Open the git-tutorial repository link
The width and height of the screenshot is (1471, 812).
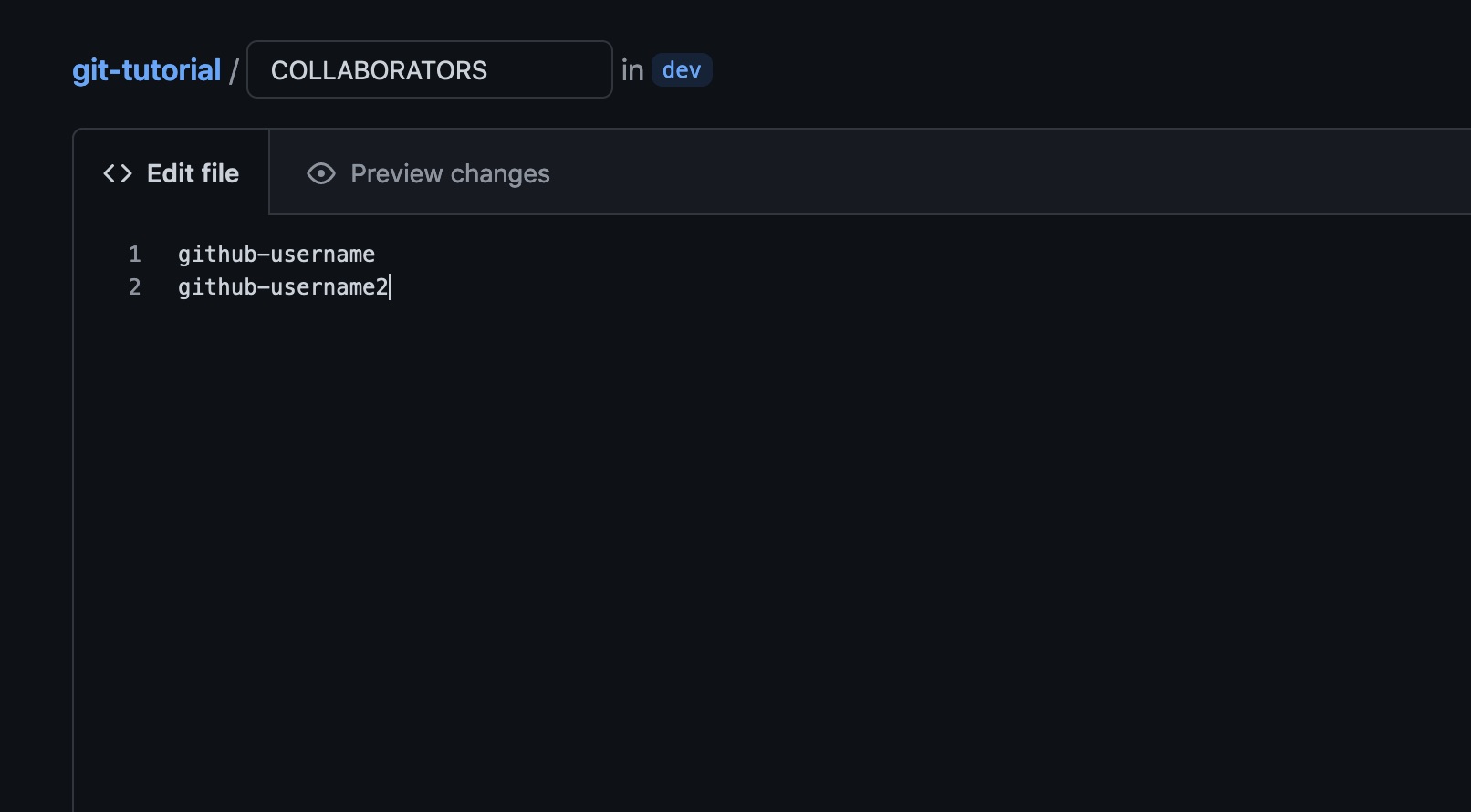pyautogui.click(x=146, y=69)
